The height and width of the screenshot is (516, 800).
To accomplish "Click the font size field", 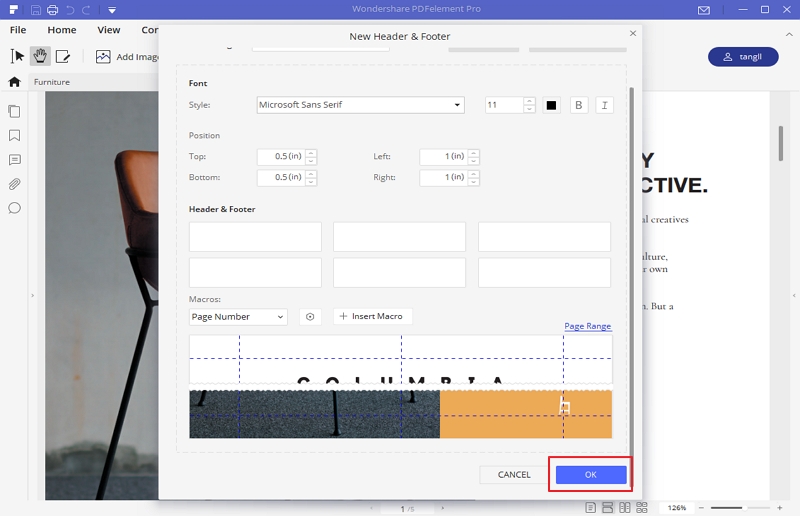I will pyautogui.click(x=504, y=105).
